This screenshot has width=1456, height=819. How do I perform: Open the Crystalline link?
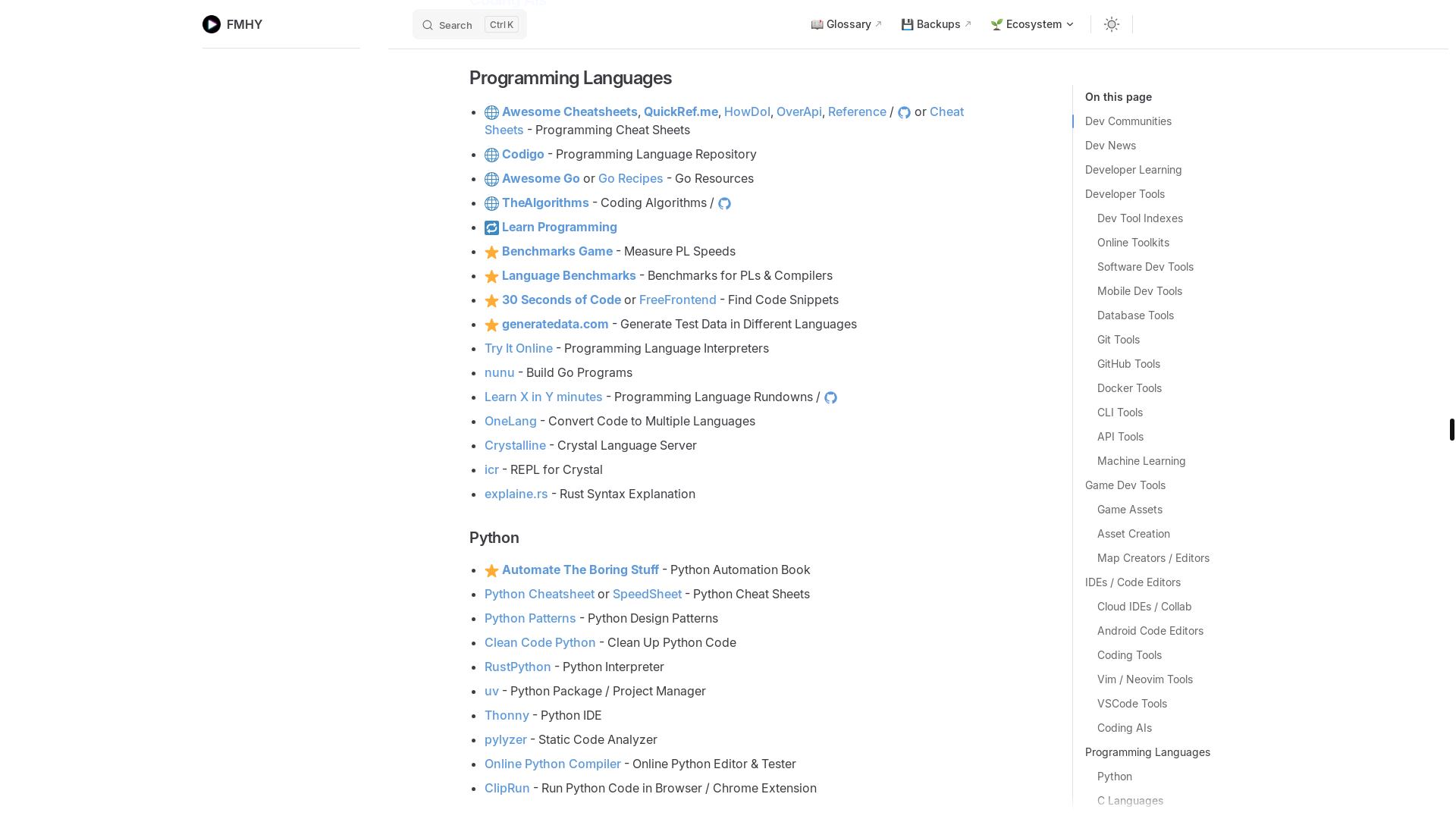515,445
